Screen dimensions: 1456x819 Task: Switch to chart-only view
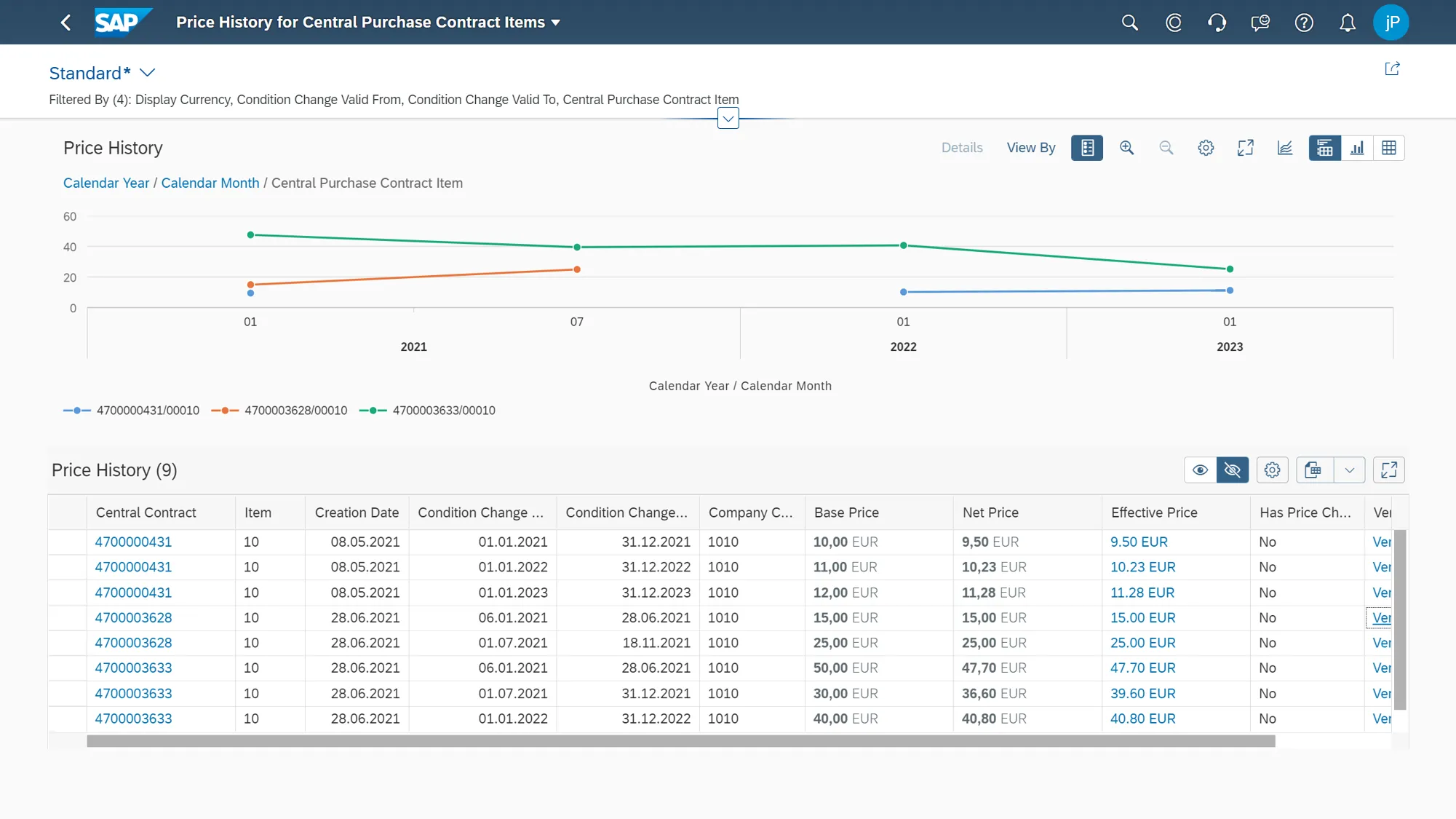(x=1357, y=148)
